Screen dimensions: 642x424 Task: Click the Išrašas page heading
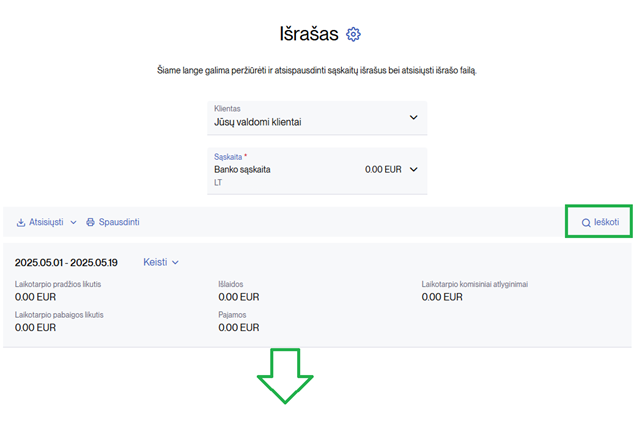pos(309,34)
